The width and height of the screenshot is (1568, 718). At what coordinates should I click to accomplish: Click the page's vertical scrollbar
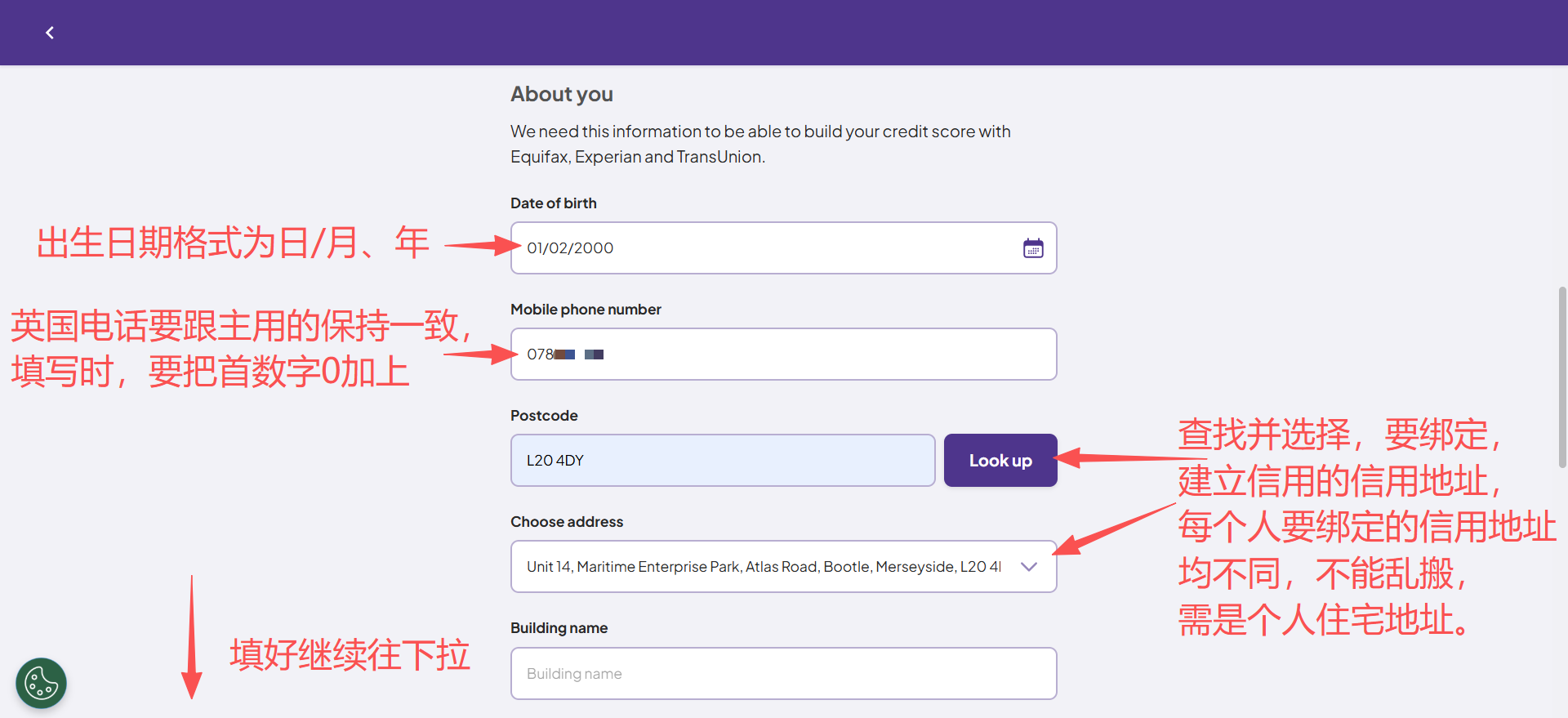point(1562,376)
